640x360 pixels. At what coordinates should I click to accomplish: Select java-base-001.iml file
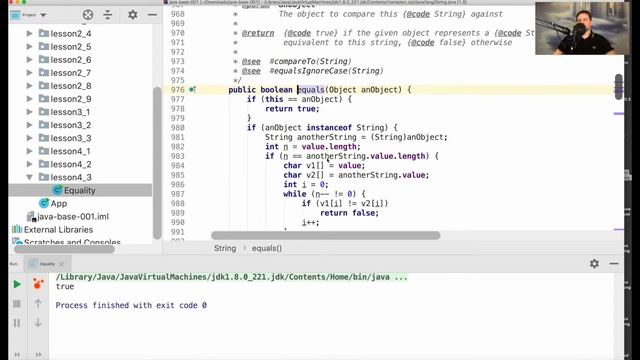(x=73, y=216)
